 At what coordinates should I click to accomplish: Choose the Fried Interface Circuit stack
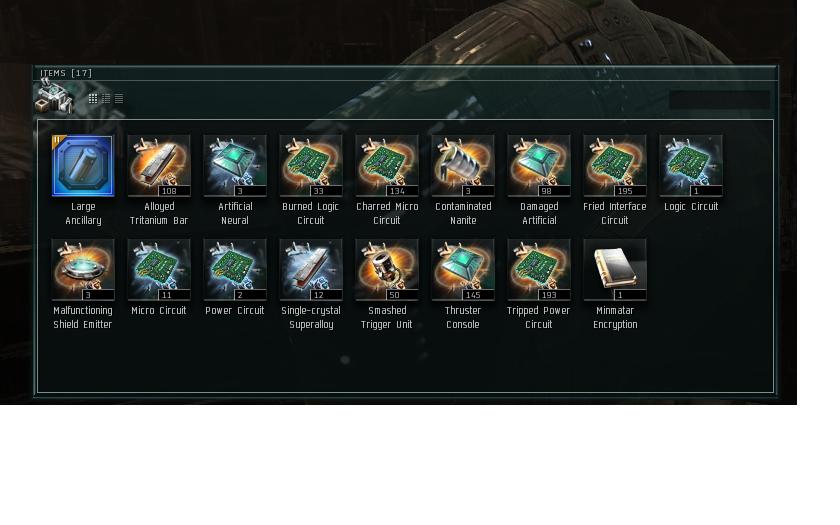pos(615,166)
